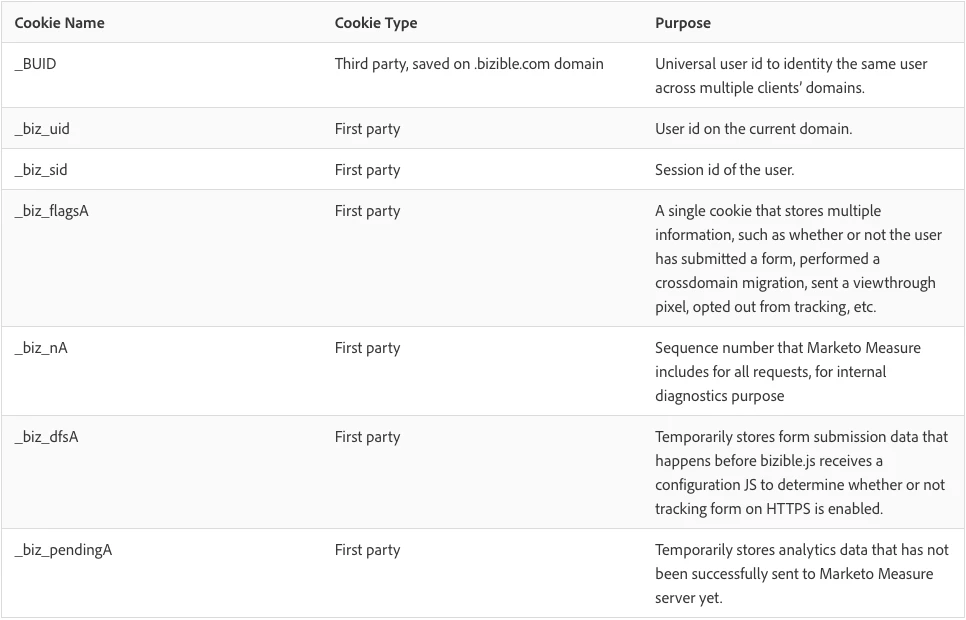The height and width of the screenshot is (620, 966).
Task: Click the _biz_uid cookie name
Action: coord(42,129)
